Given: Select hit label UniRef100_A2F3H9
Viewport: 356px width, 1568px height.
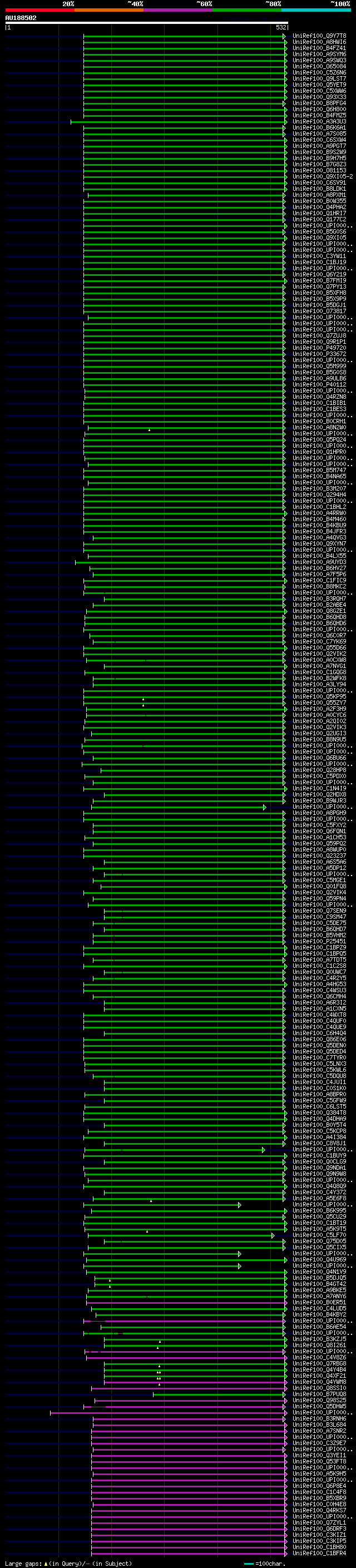Looking at the screenshot, I should click(319, 709).
